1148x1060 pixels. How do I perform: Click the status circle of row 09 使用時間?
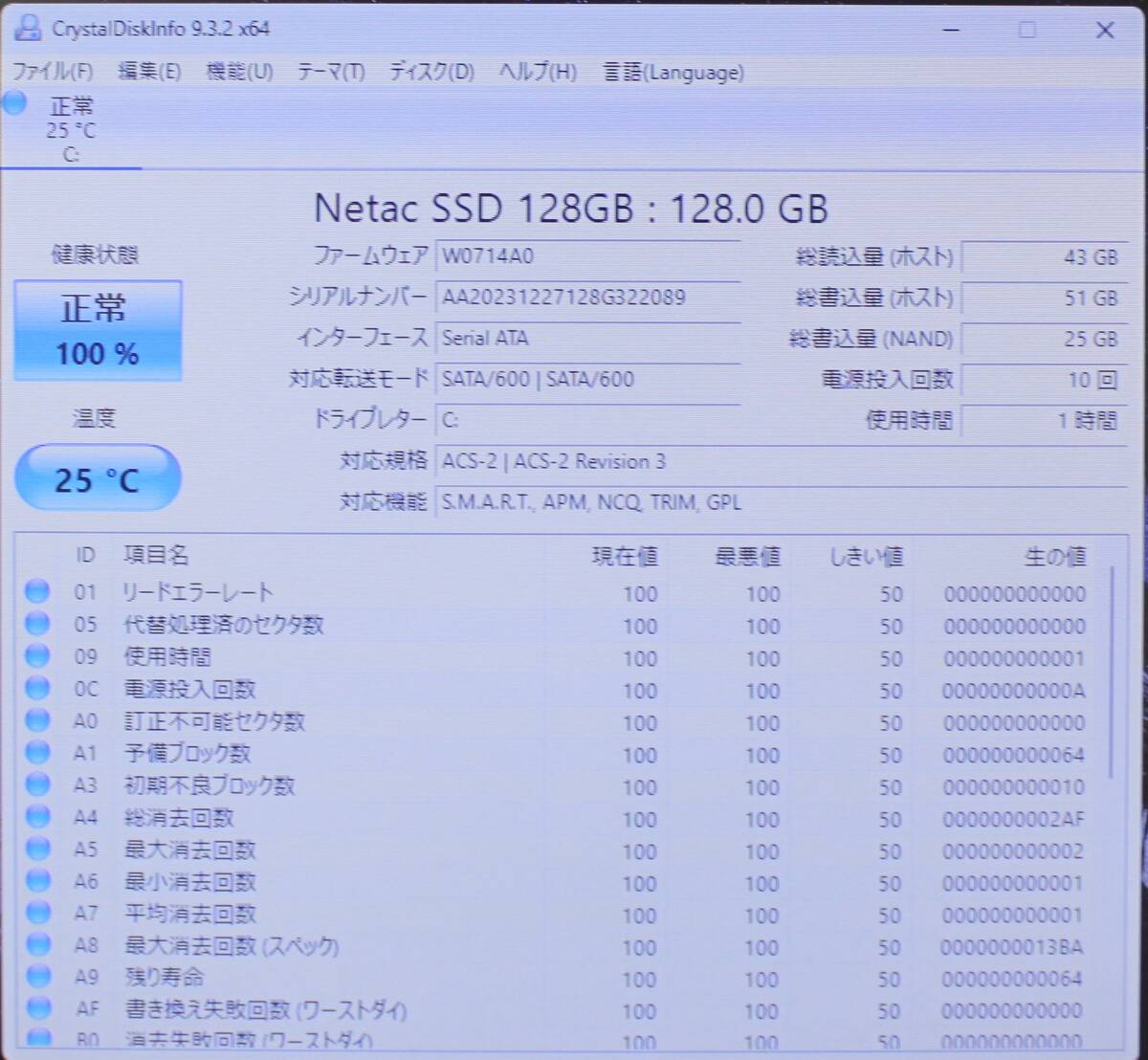tap(37, 656)
